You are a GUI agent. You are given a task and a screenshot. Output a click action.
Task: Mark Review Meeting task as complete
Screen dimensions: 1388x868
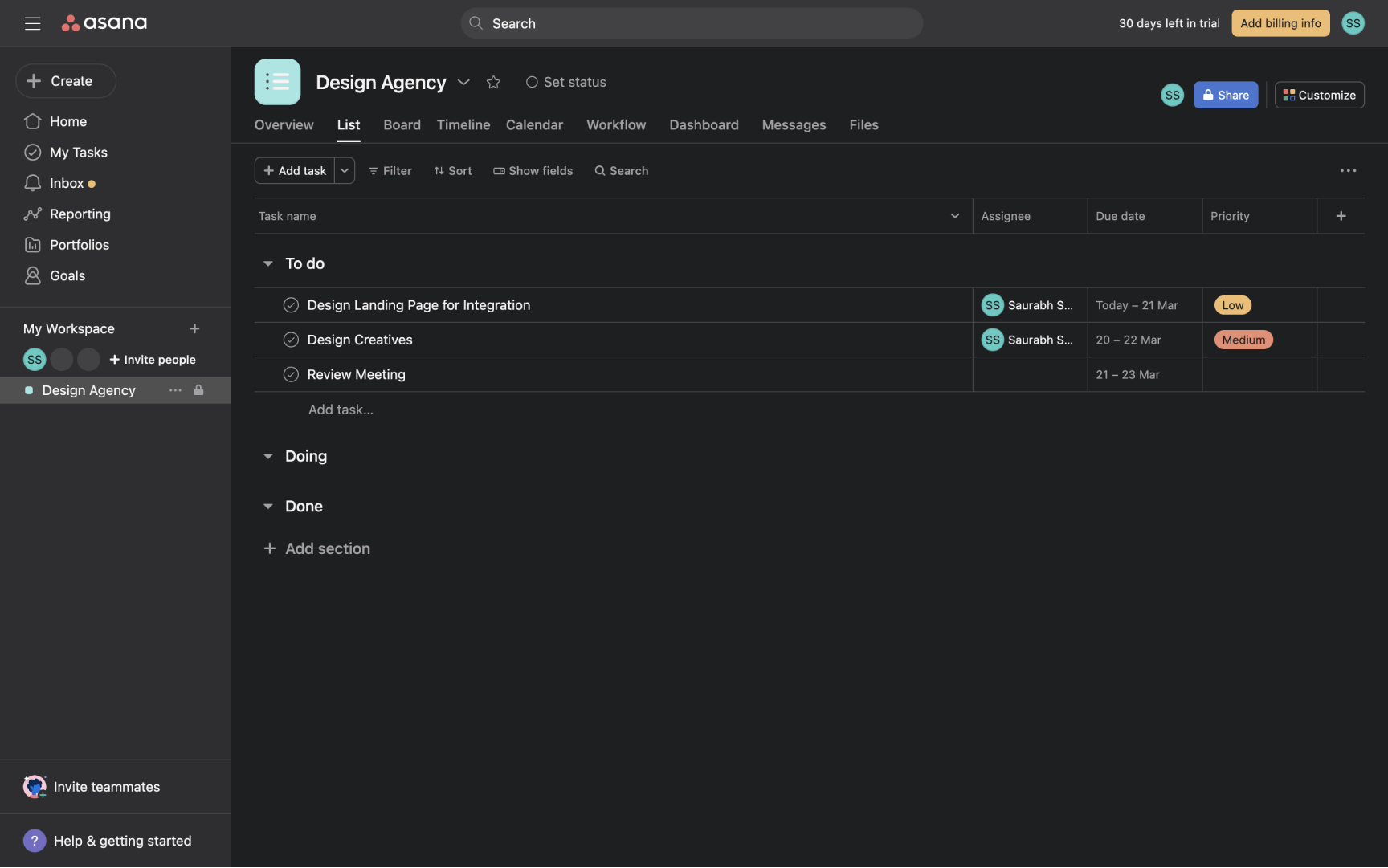[x=291, y=374]
